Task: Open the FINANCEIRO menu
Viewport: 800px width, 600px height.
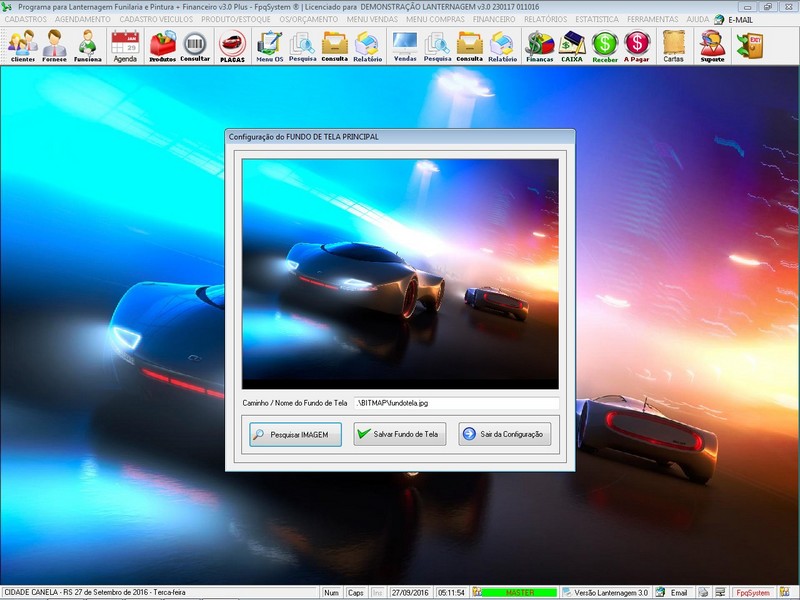Action: point(494,19)
